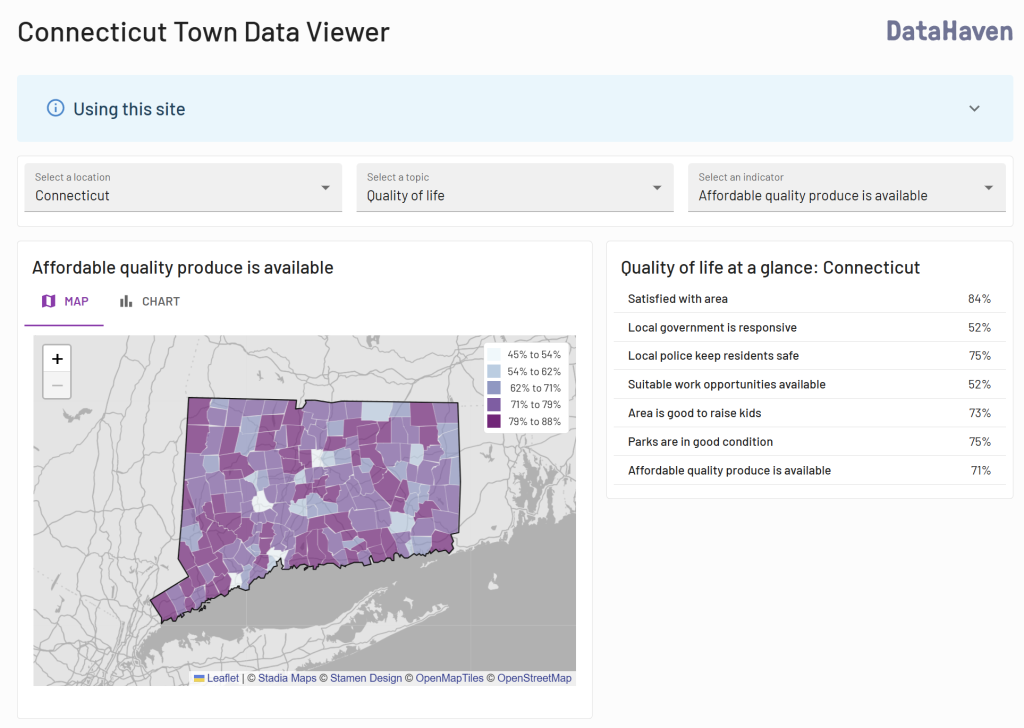This screenshot has height=728, width=1024.
Task: Click the info icon in the Using this site banner
Action: point(56,108)
